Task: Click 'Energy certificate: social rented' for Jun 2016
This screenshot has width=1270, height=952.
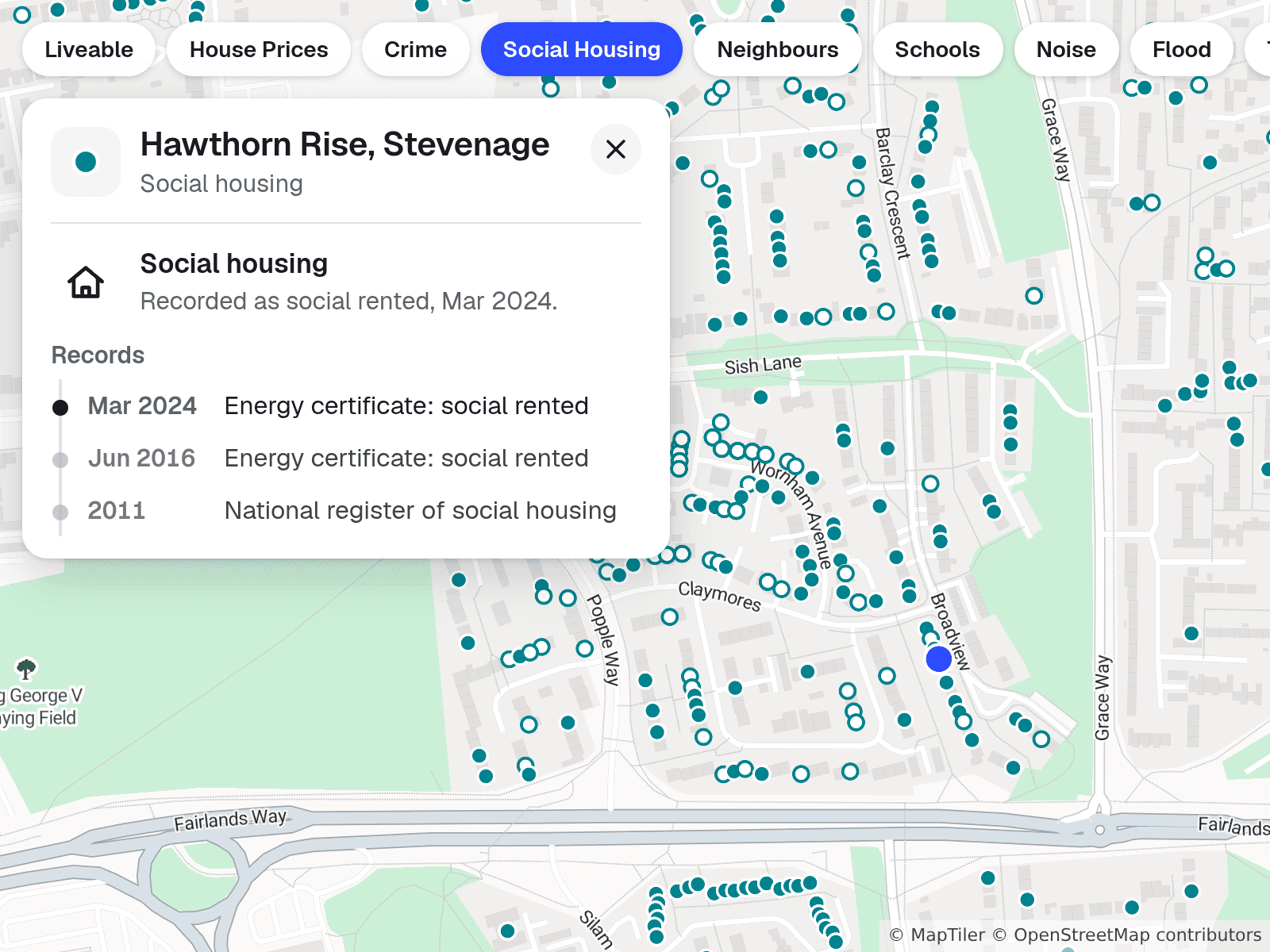Action: click(406, 459)
